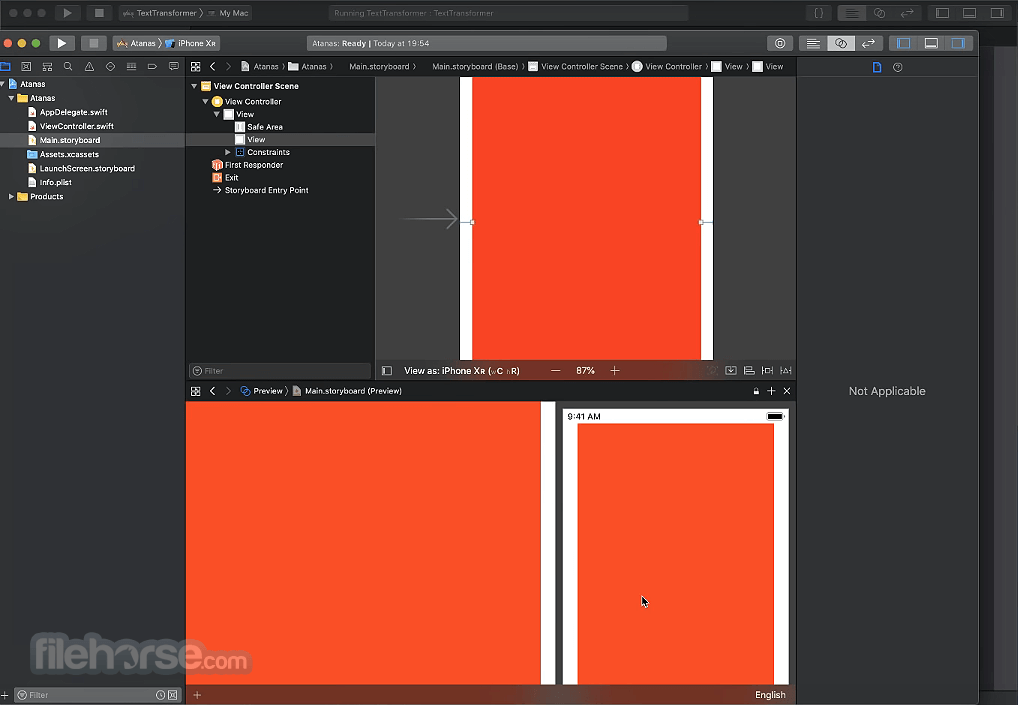Open the Find navigator
Screen dimensions: 1018x705
coord(68,65)
